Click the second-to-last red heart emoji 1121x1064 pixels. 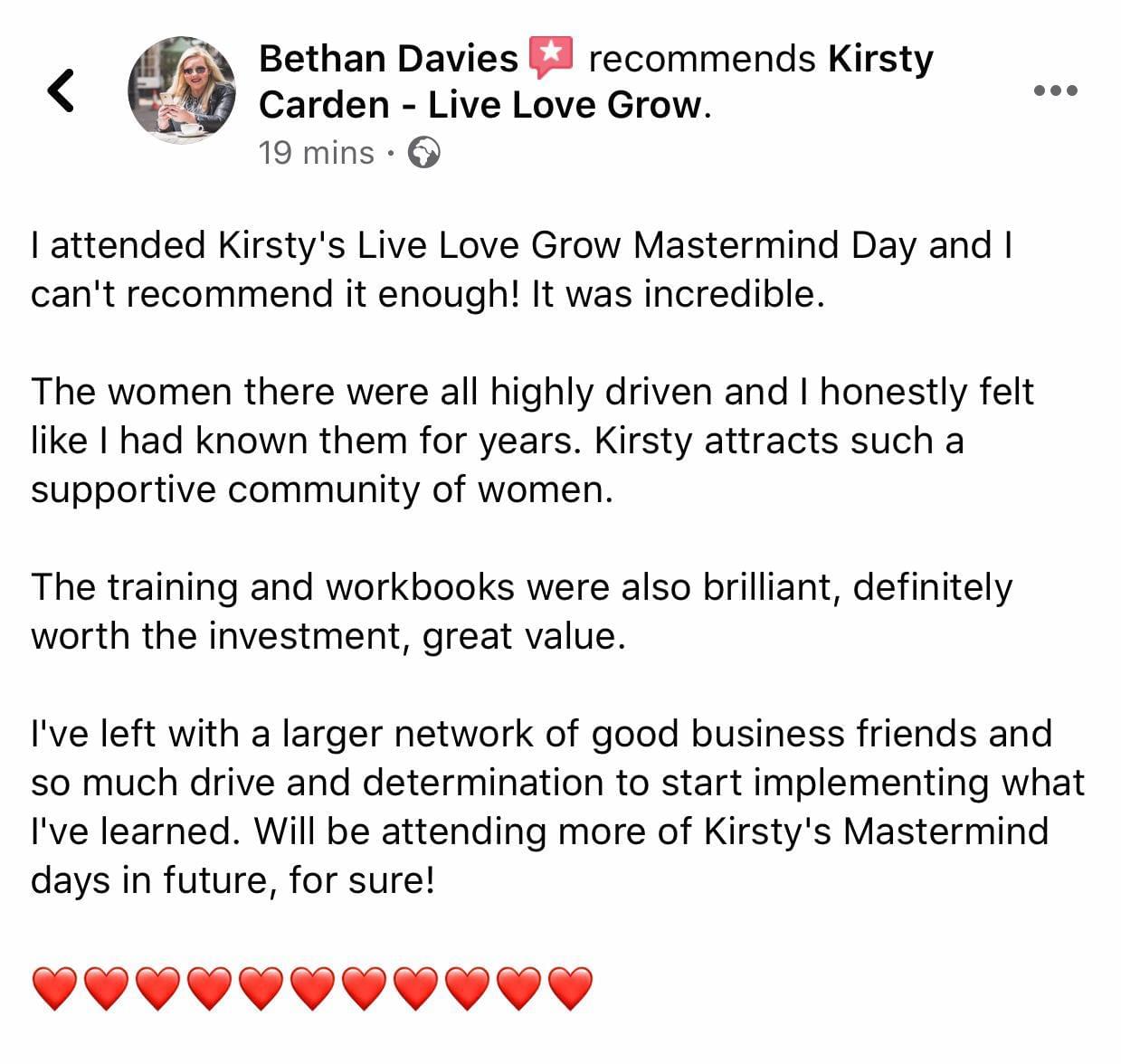[518, 987]
